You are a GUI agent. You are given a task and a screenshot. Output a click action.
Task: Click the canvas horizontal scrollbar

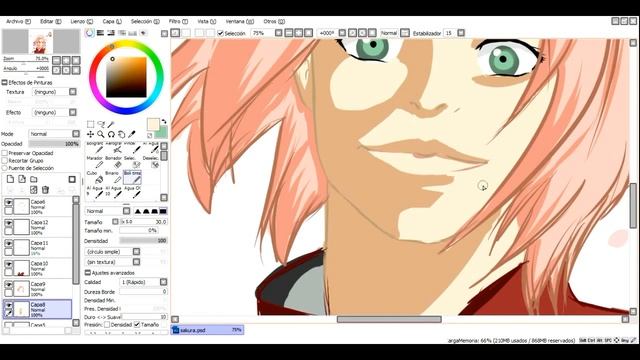pos(389,319)
